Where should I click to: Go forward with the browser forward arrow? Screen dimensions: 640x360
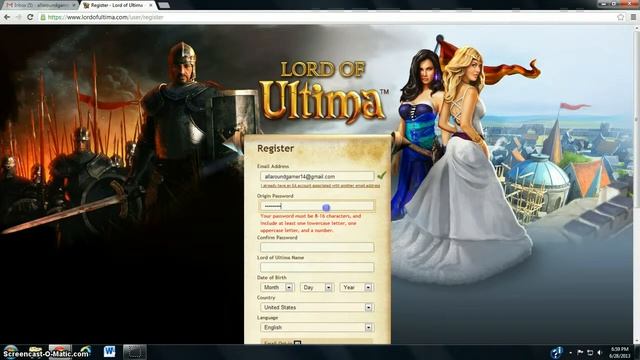tap(18, 17)
